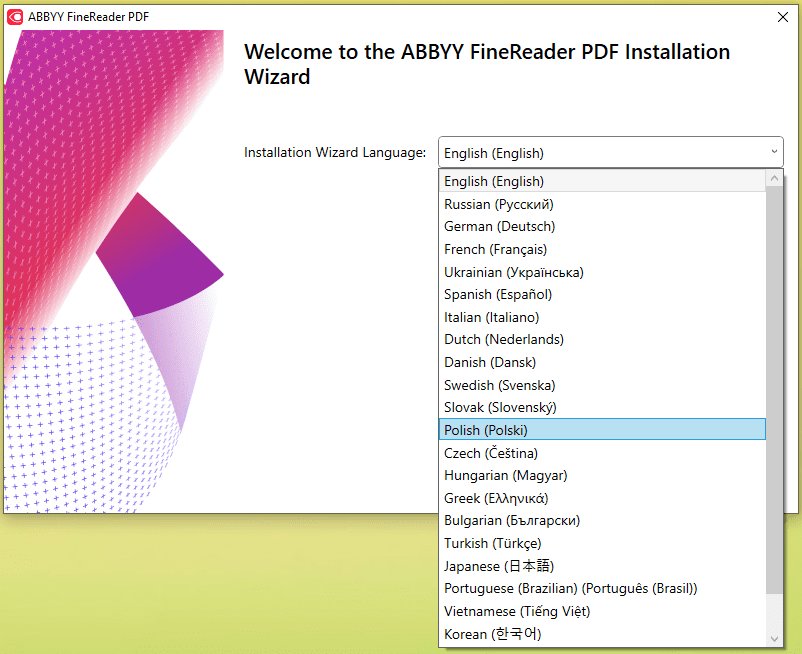Select the highlighted Polish (Polski) entry

pyautogui.click(x=602, y=430)
